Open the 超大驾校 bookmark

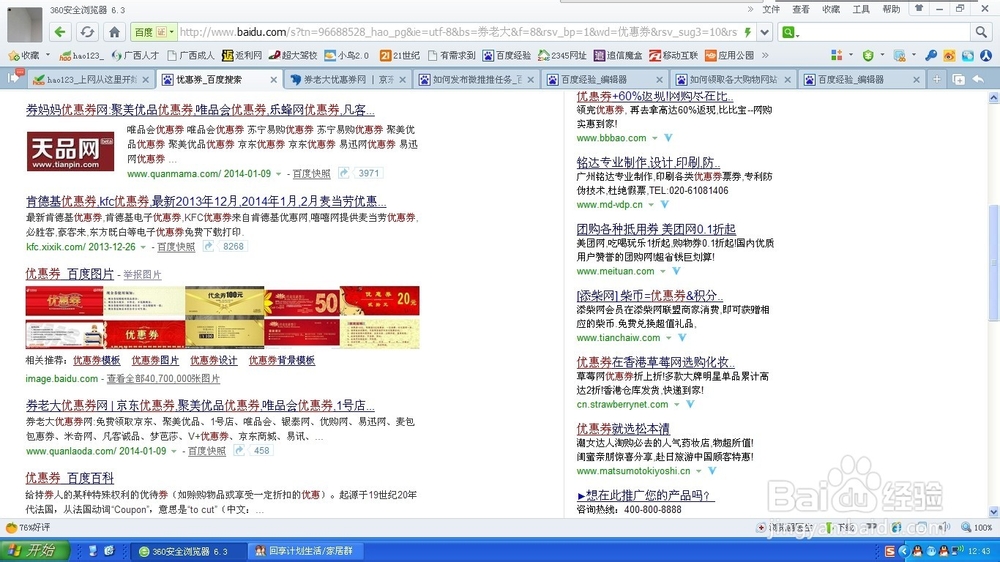pos(293,55)
